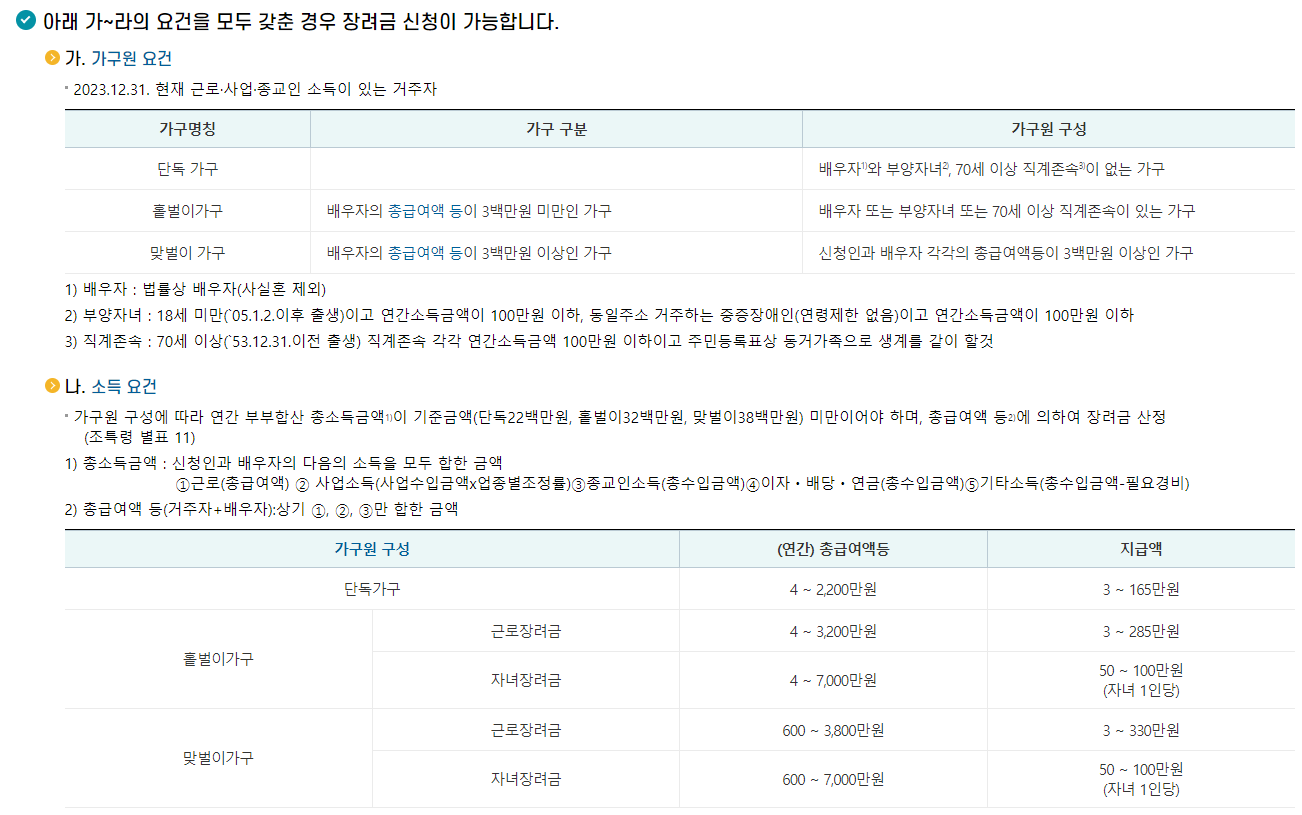Screen dimensions: 1302x815
Task: Click the orange arrow icon beside '나. 소득 요건'
Action: point(53,387)
